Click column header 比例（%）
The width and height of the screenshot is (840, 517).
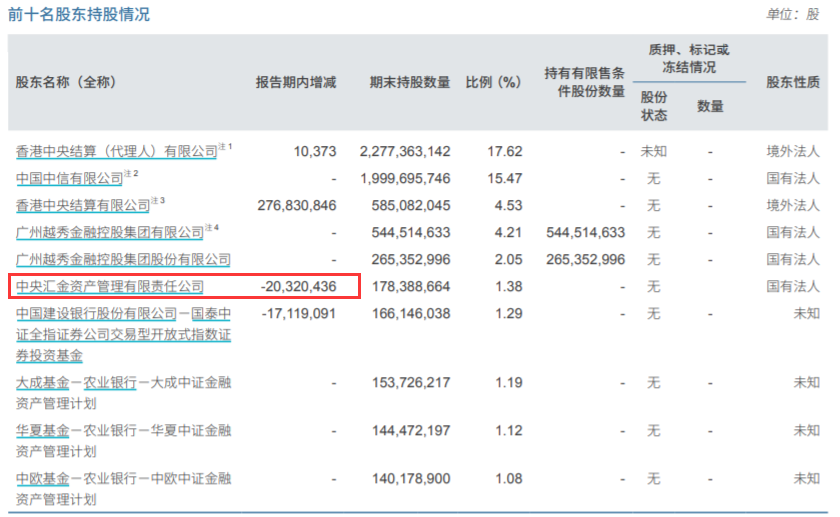[x=493, y=82]
